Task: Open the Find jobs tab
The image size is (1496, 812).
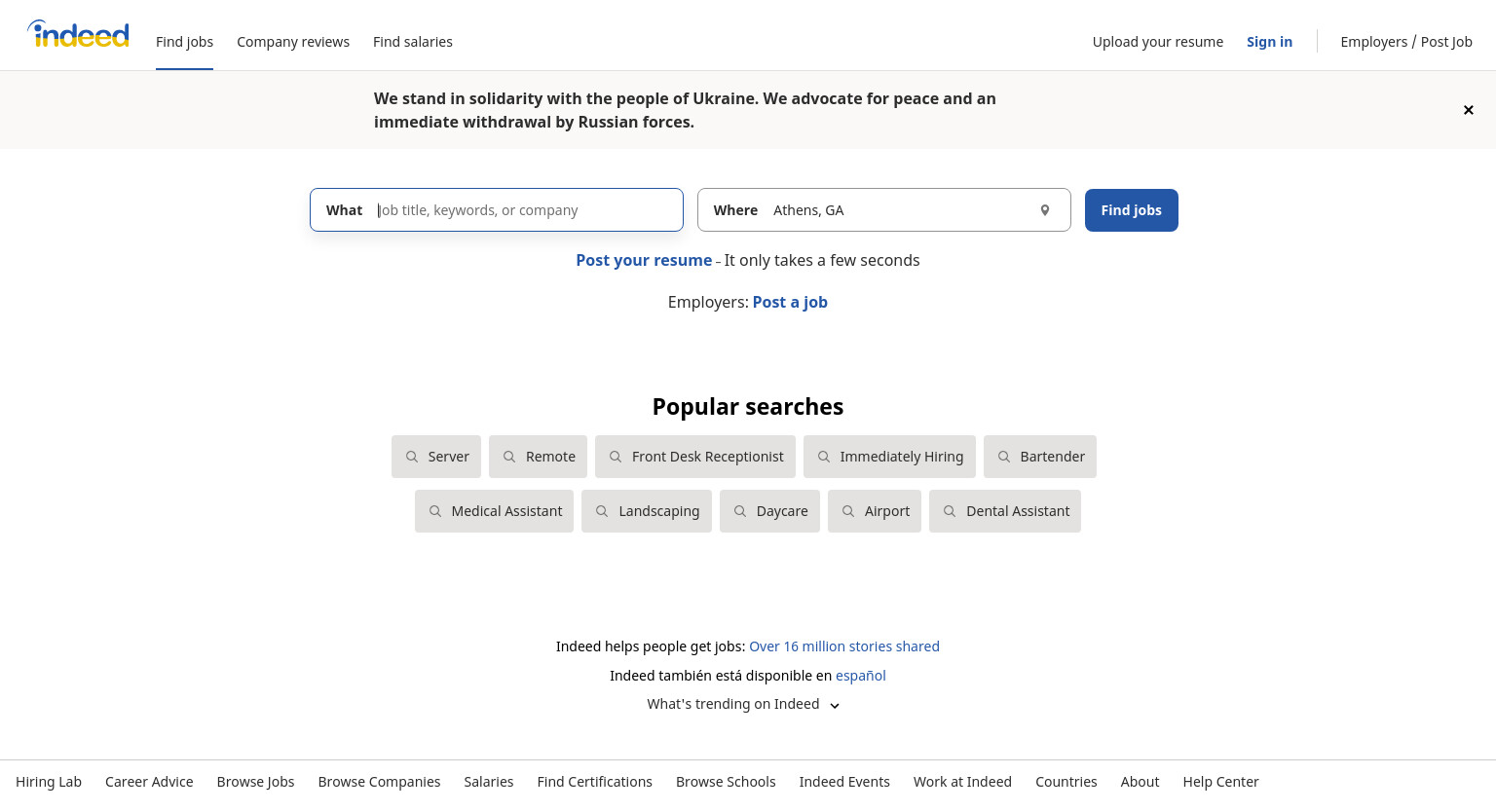Action: click(184, 42)
